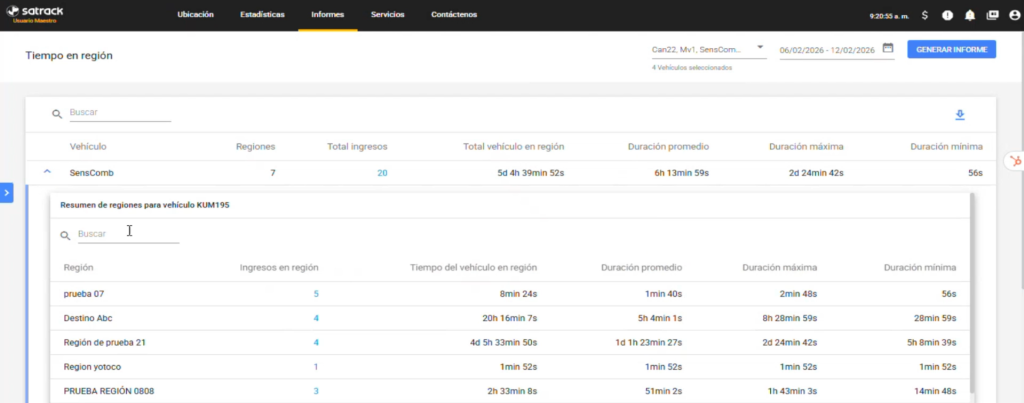Sort by Total ingresos column header

coord(357,146)
